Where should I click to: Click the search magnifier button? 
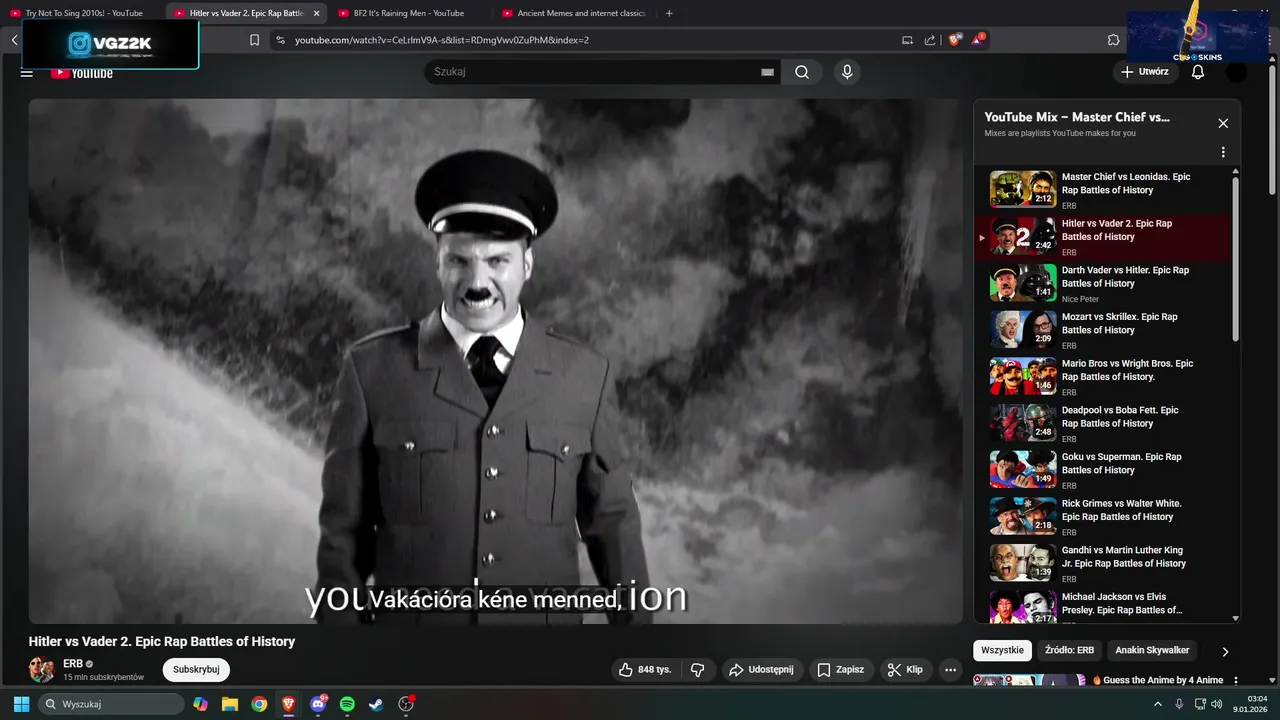[802, 72]
